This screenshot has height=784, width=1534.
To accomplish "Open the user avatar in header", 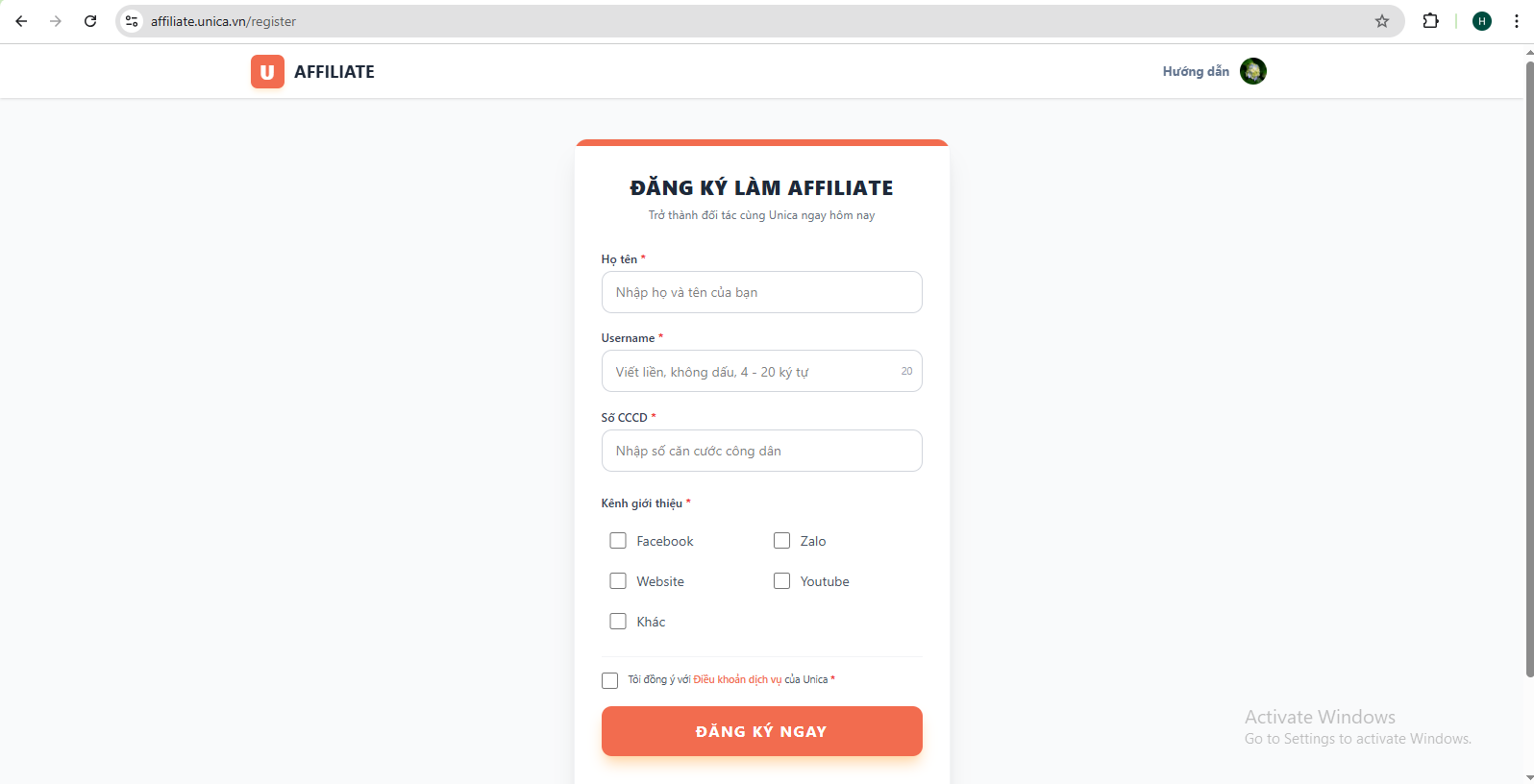I will [x=1252, y=71].
